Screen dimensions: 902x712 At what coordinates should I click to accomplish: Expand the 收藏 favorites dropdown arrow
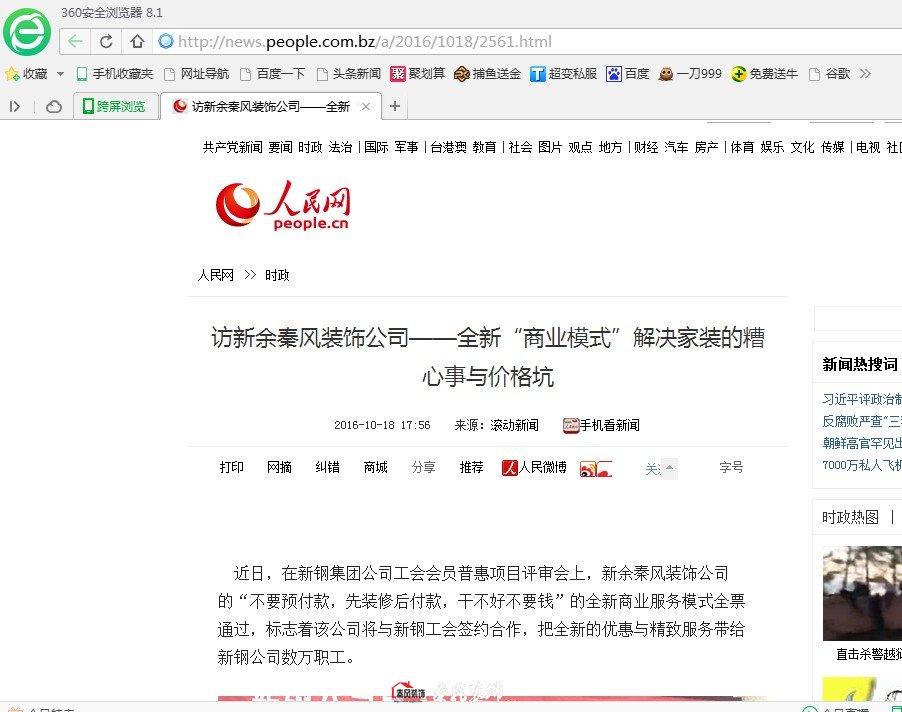point(60,74)
